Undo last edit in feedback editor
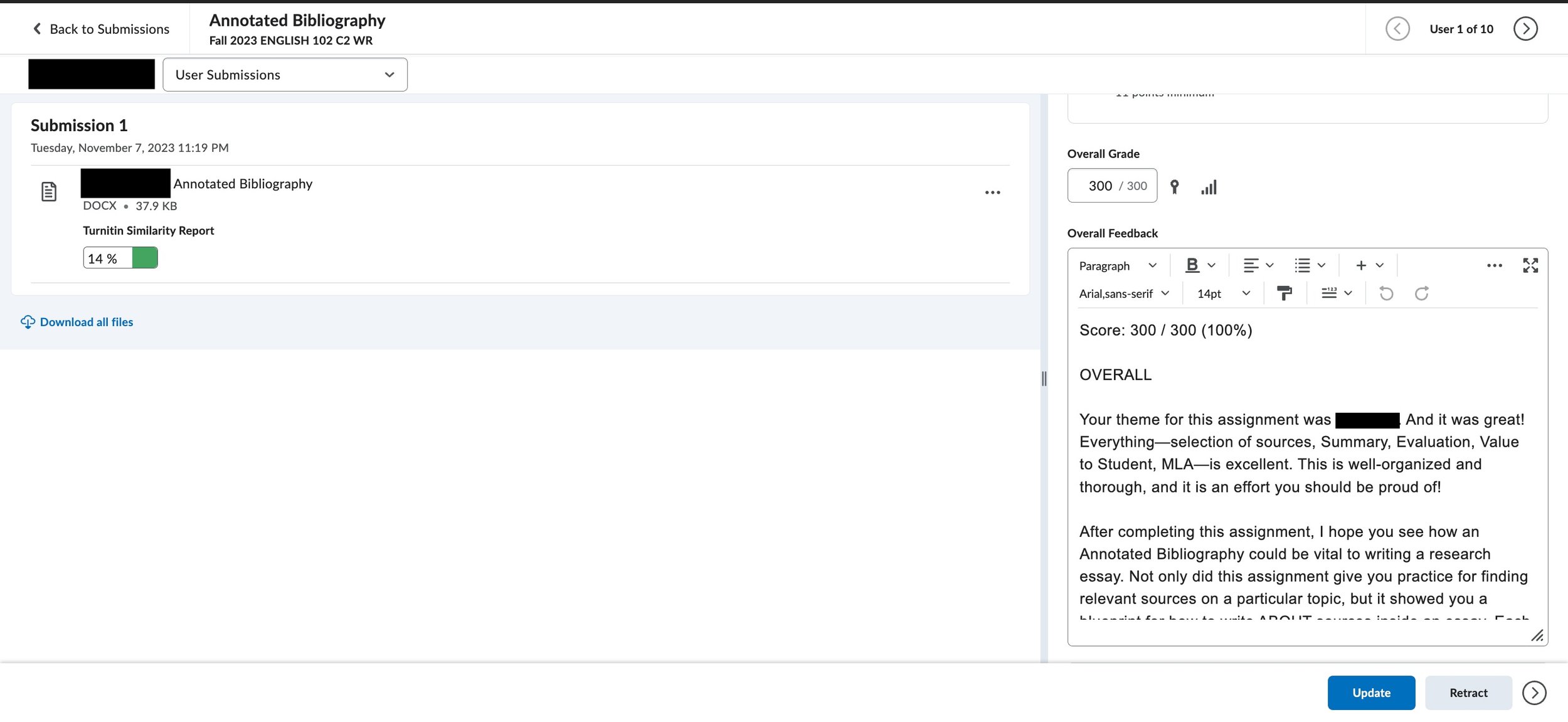The height and width of the screenshot is (722, 1568). click(x=1386, y=293)
